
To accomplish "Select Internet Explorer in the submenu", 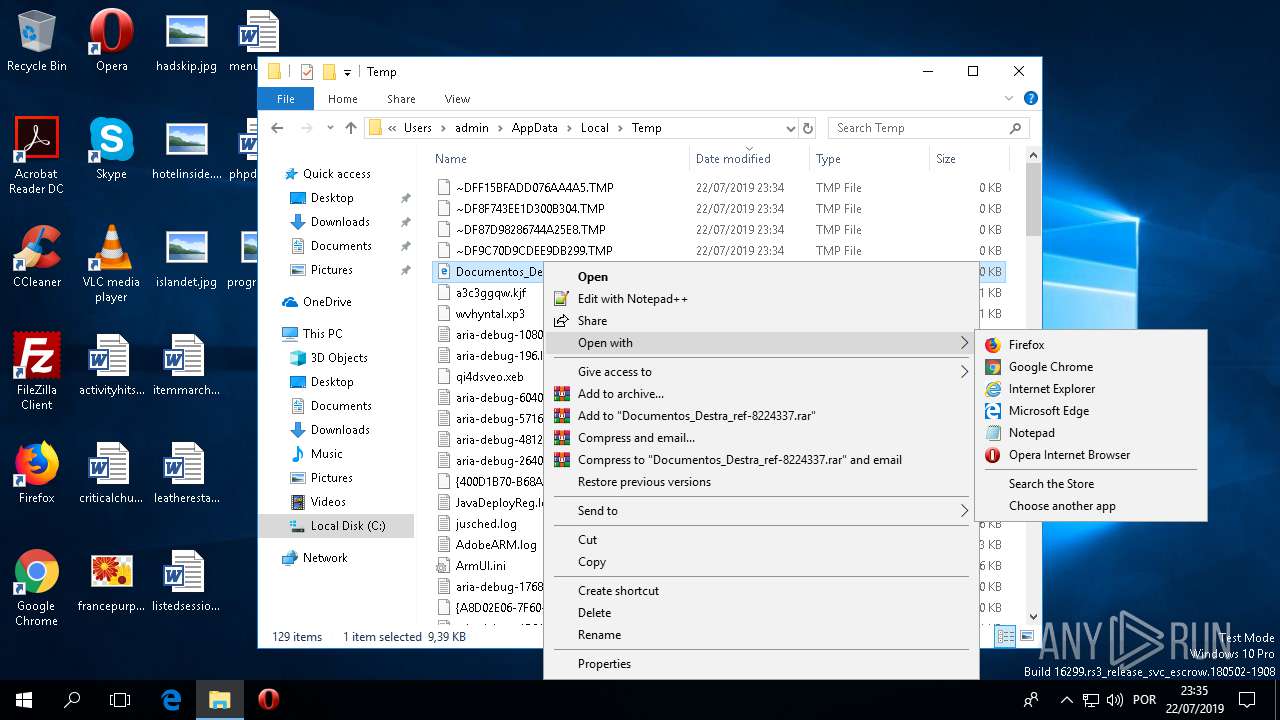I will (x=1090, y=389).
